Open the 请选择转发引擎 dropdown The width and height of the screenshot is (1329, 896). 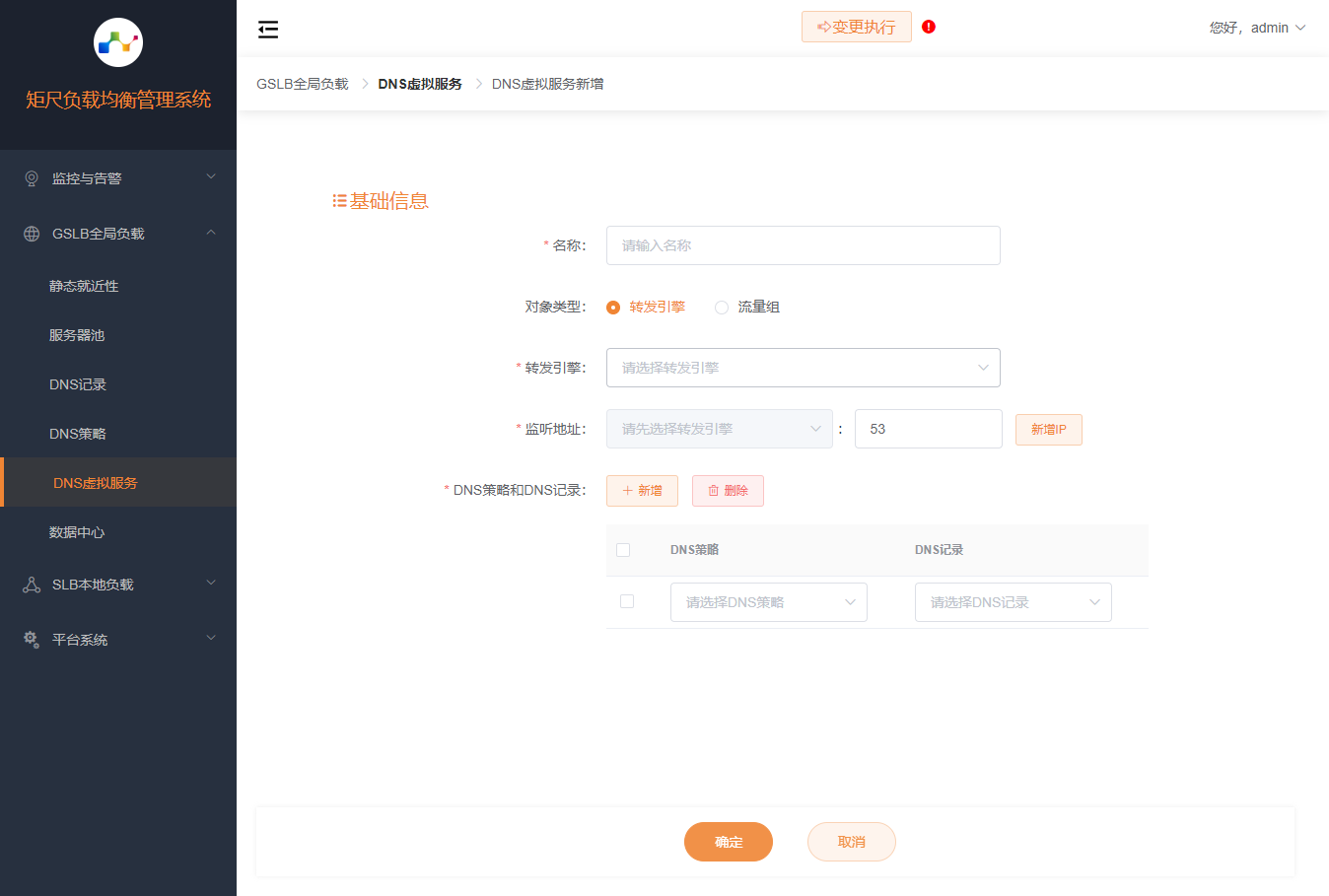tap(803, 367)
